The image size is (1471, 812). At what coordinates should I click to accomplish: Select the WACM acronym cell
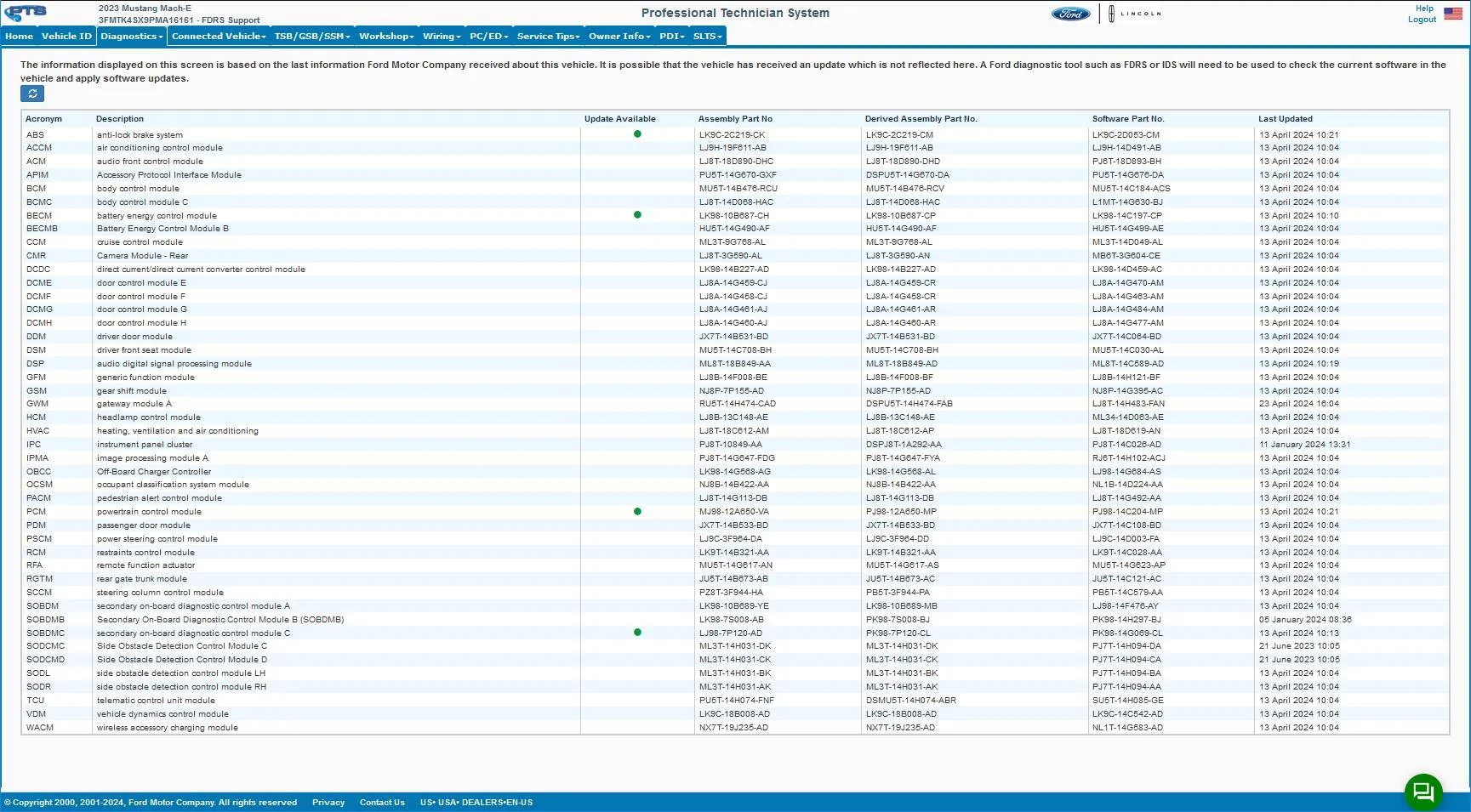[x=40, y=728]
